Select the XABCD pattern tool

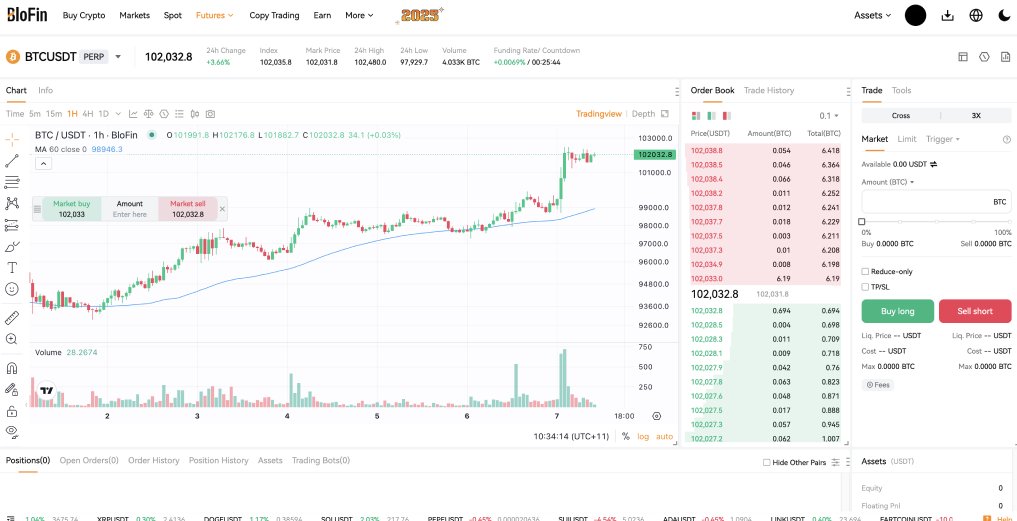point(11,204)
